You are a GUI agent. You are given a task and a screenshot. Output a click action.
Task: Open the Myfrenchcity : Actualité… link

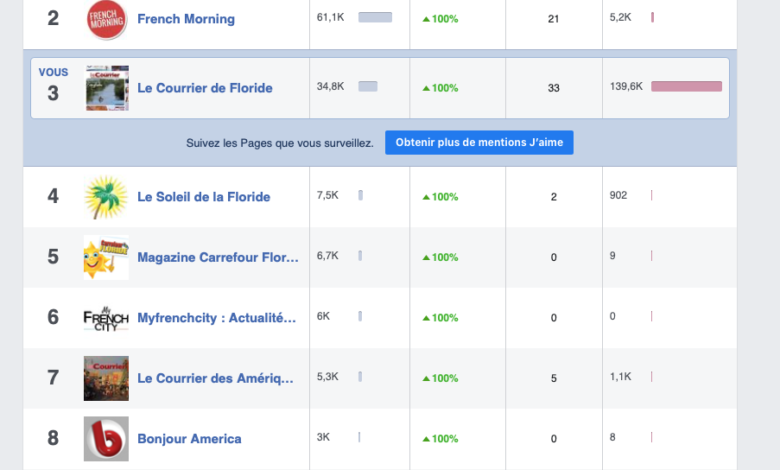click(x=216, y=318)
